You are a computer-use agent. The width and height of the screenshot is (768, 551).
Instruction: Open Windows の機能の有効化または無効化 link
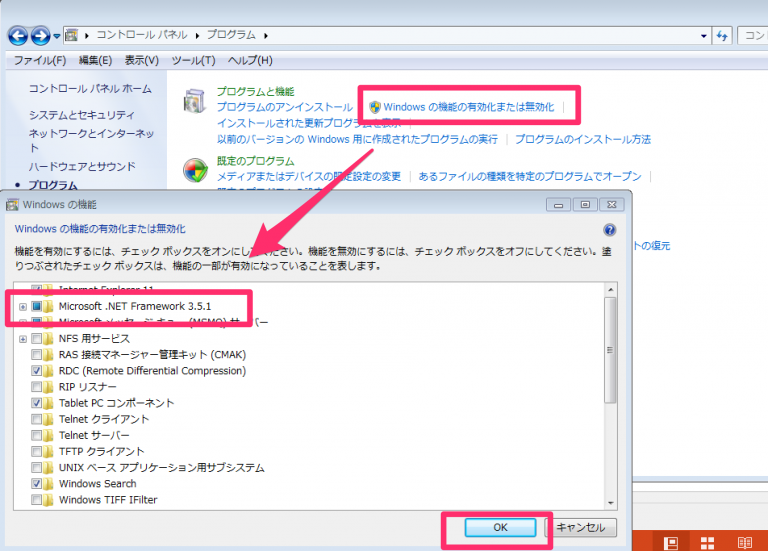pos(469,107)
